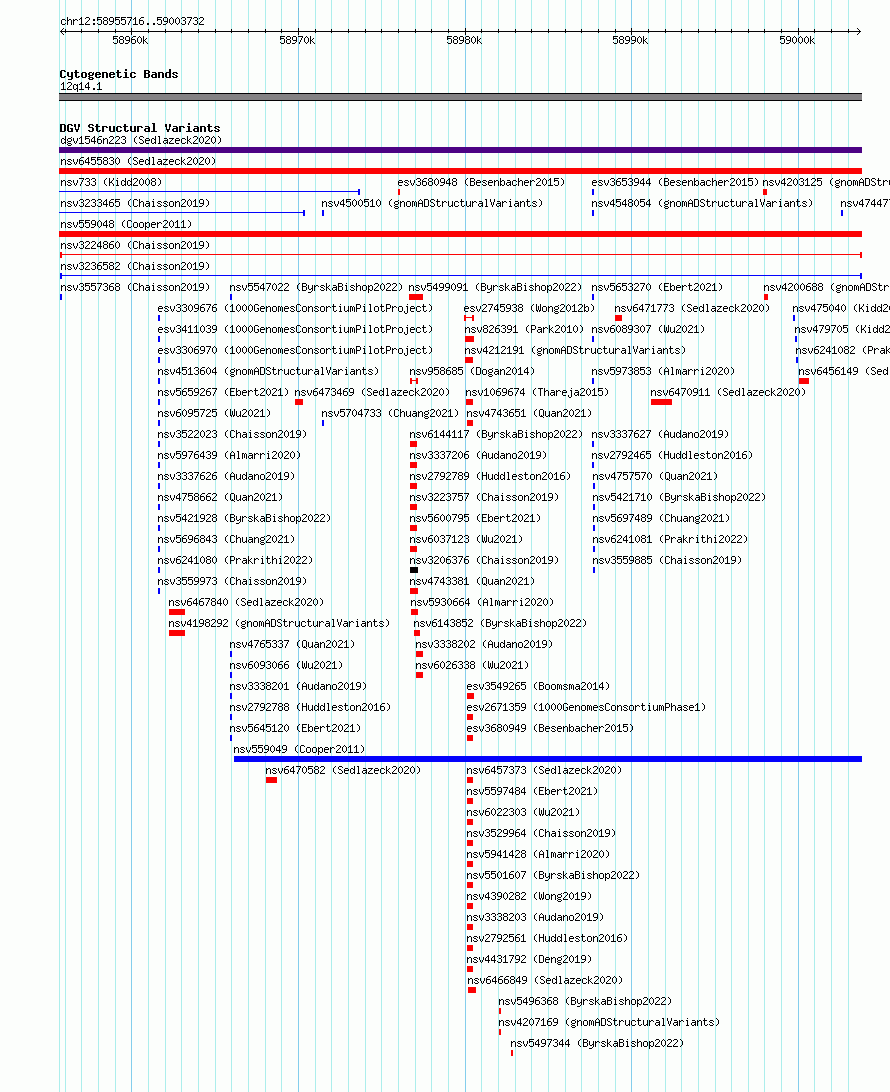This screenshot has width=890, height=1092.
Task: Click nsv6457373 (Sedlazeck2020) label
Action: point(544,770)
